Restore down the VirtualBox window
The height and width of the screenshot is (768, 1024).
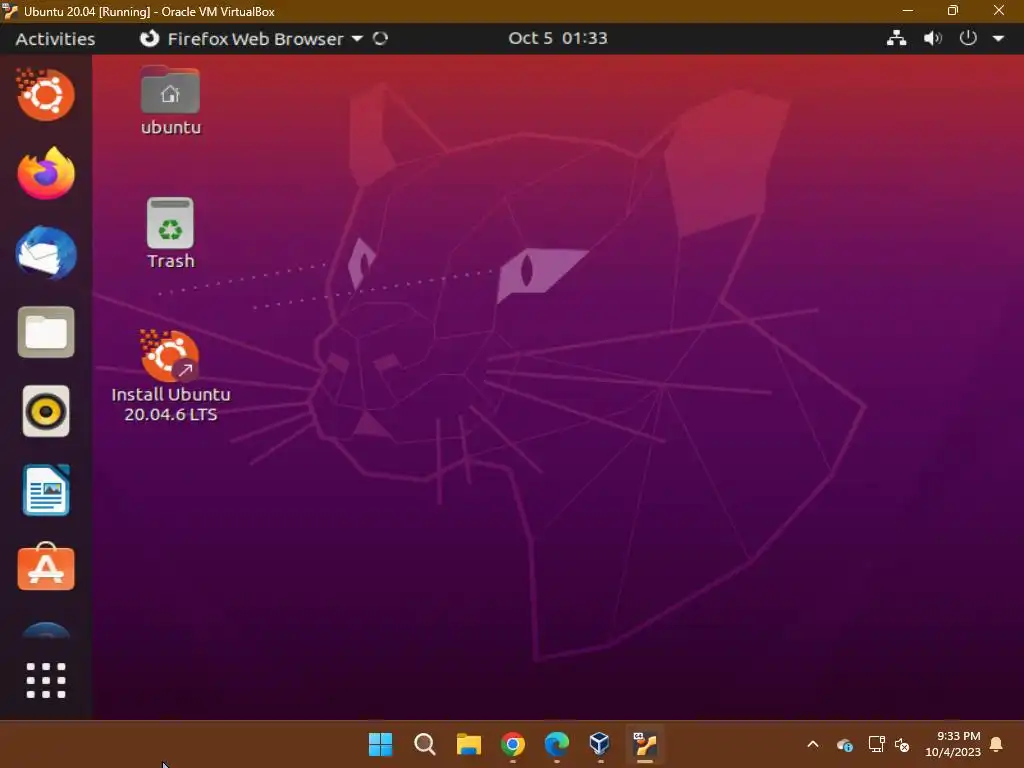953,10
